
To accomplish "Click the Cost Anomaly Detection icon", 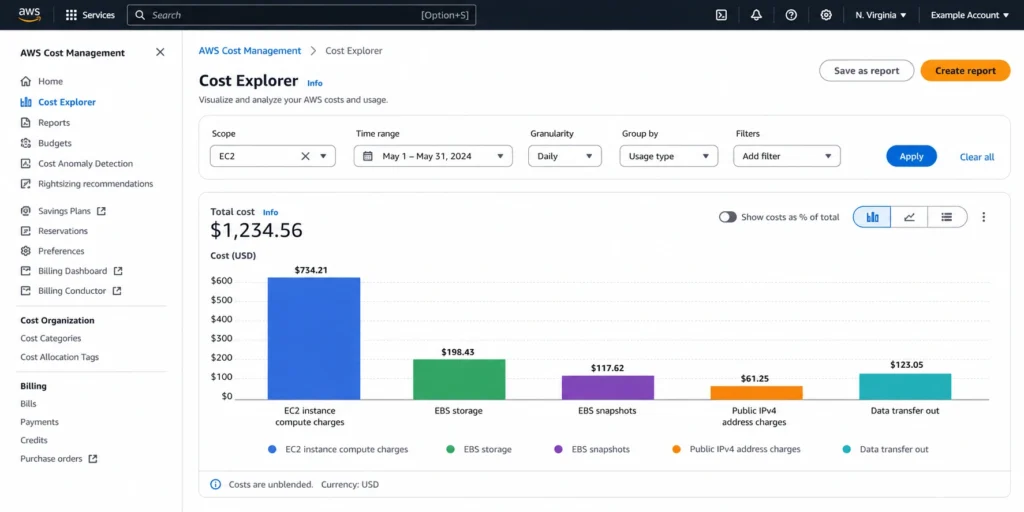I will 26,164.
